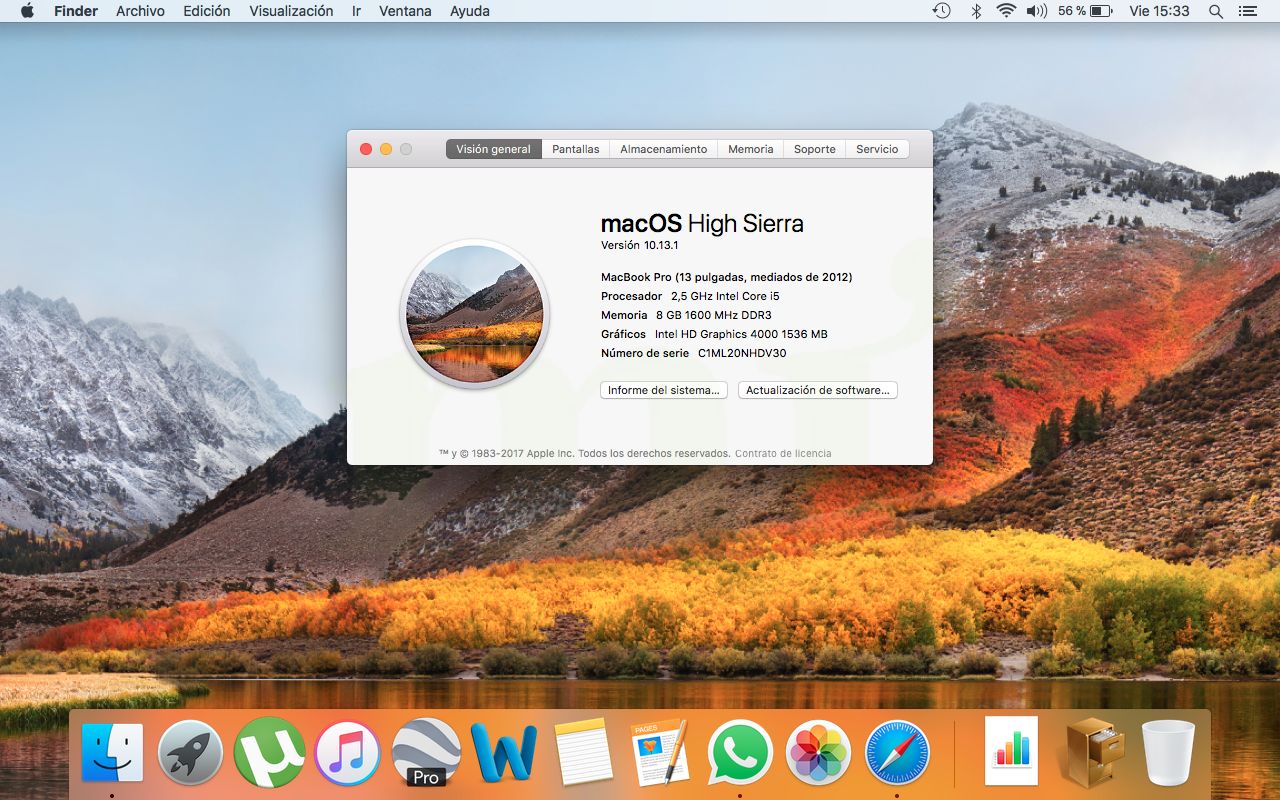Open the battery status showing 56 %
This screenshot has height=800, width=1280.
coord(1085,11)
